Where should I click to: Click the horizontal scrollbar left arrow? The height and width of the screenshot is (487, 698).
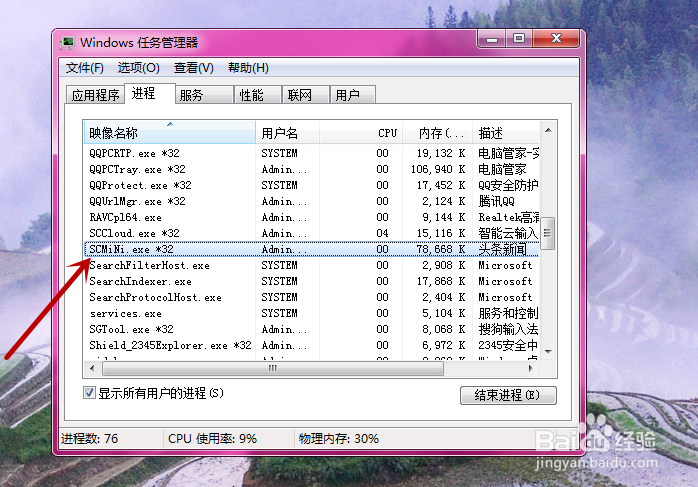click(92, 368)
